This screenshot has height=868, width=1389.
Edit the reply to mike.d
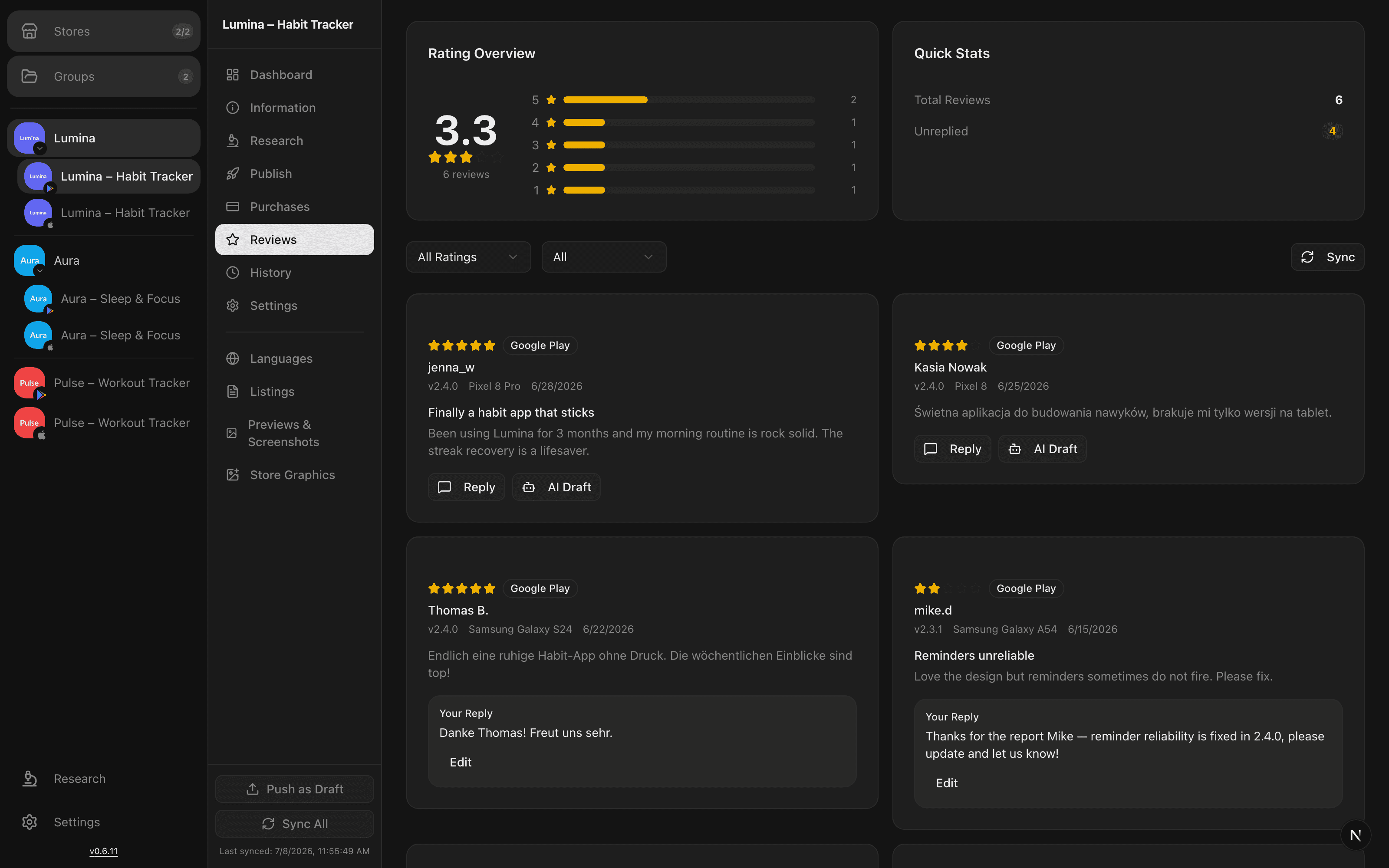[x=946, y=783]
